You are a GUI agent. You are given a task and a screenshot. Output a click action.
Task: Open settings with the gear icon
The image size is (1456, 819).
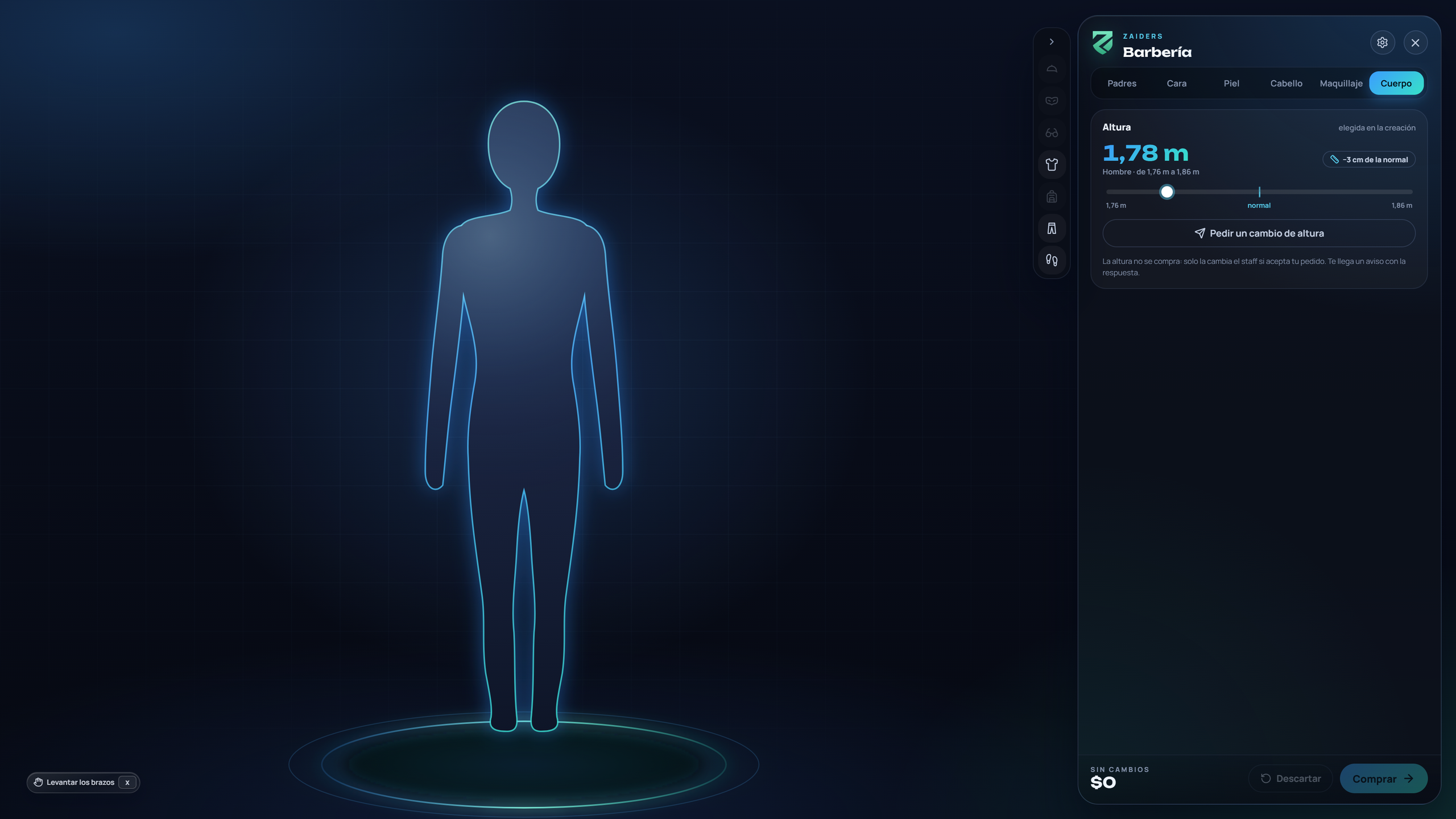click(x=1383, y=43)
